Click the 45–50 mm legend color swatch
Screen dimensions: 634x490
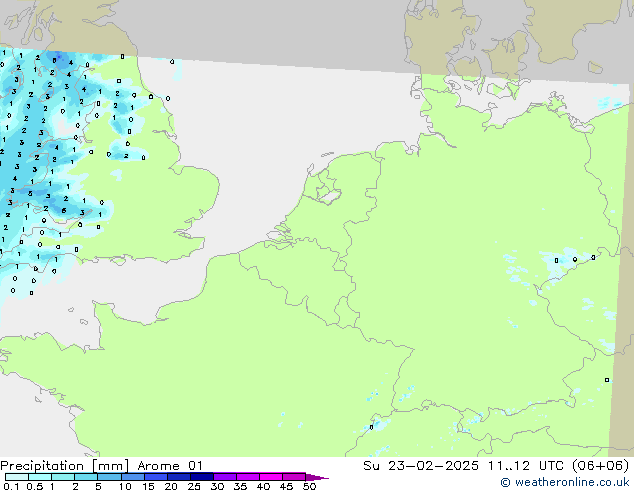pos(294,477)
